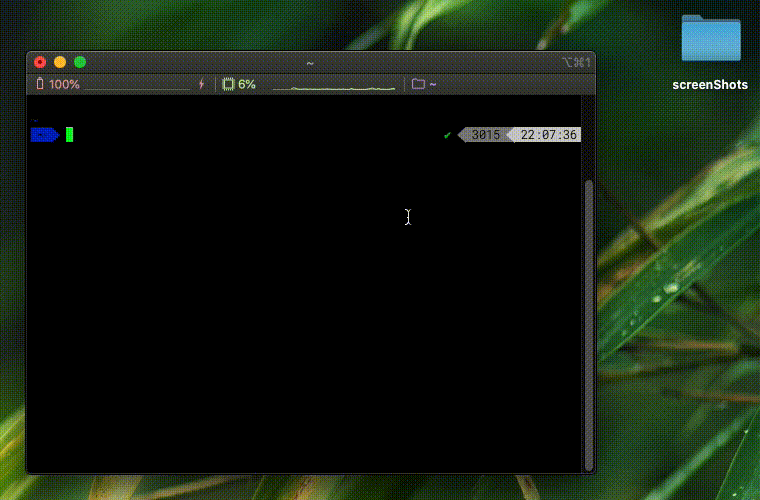Click the charging lightning bolt icon

point(202,84)
